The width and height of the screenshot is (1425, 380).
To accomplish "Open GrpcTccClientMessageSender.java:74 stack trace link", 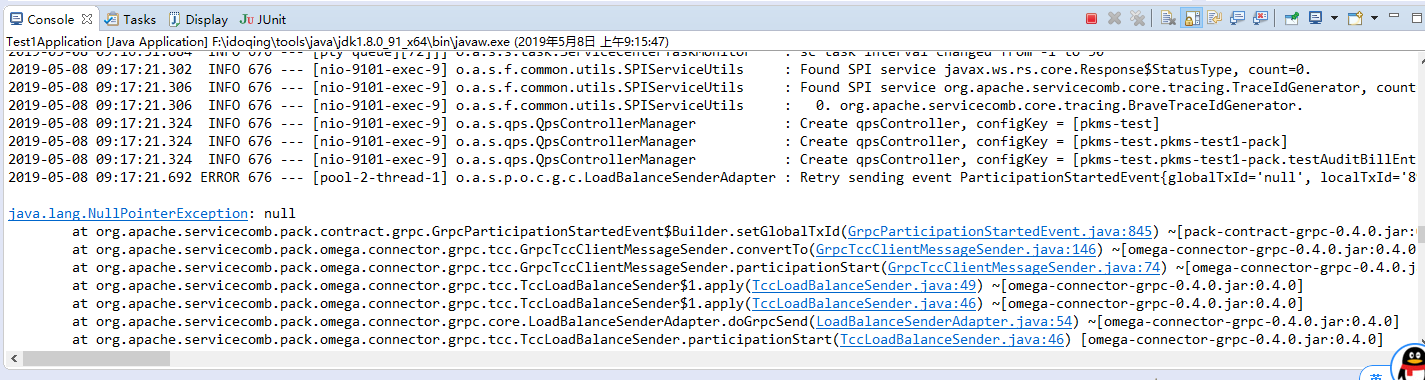I will [x=1024, y=267].
